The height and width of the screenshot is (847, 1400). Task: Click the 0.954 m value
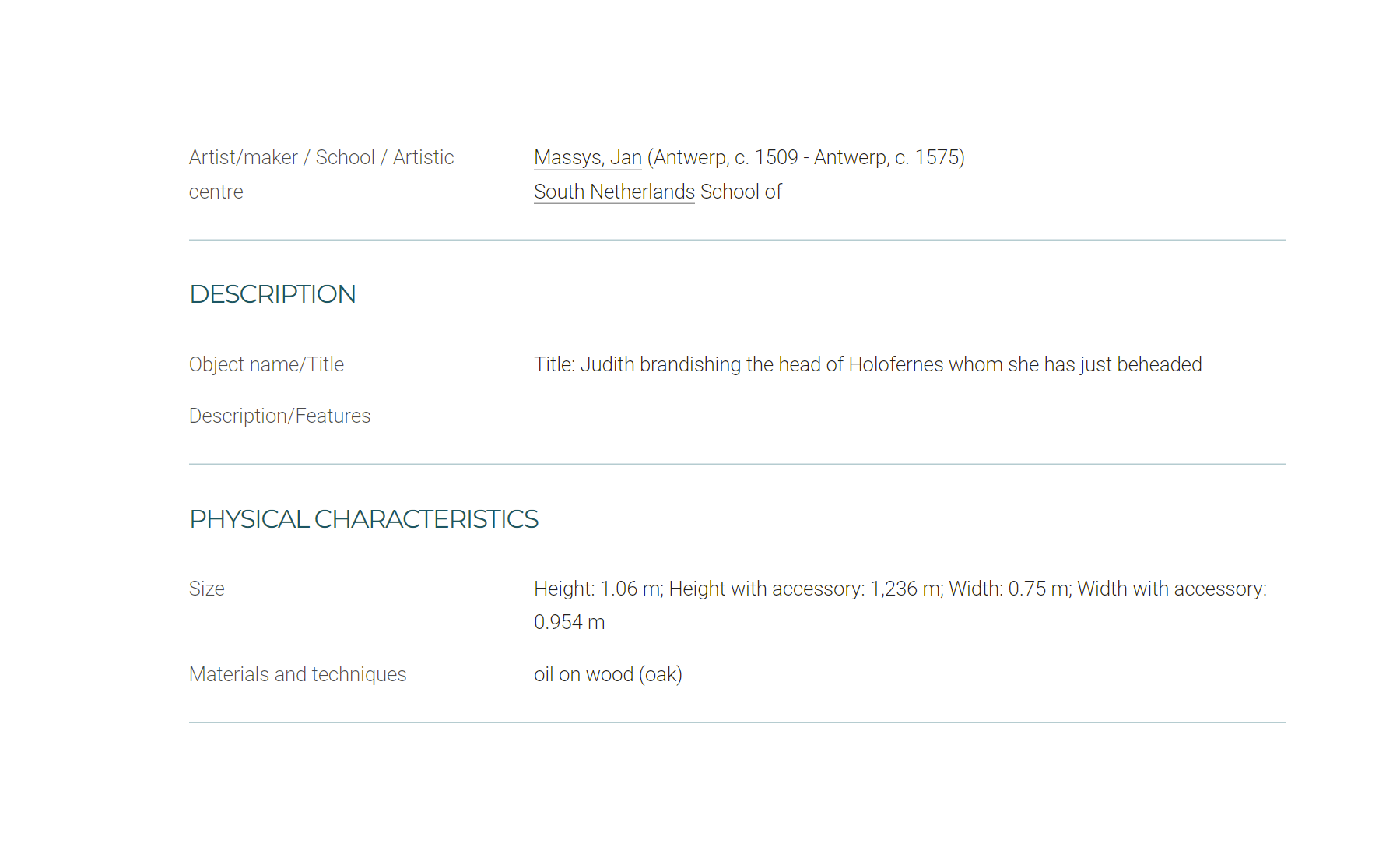(x=569, y=622)
